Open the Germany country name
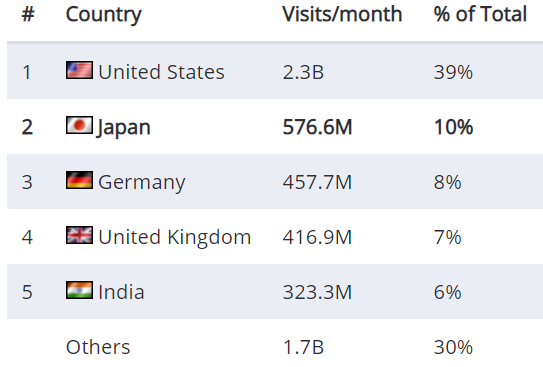 [142, 182]
